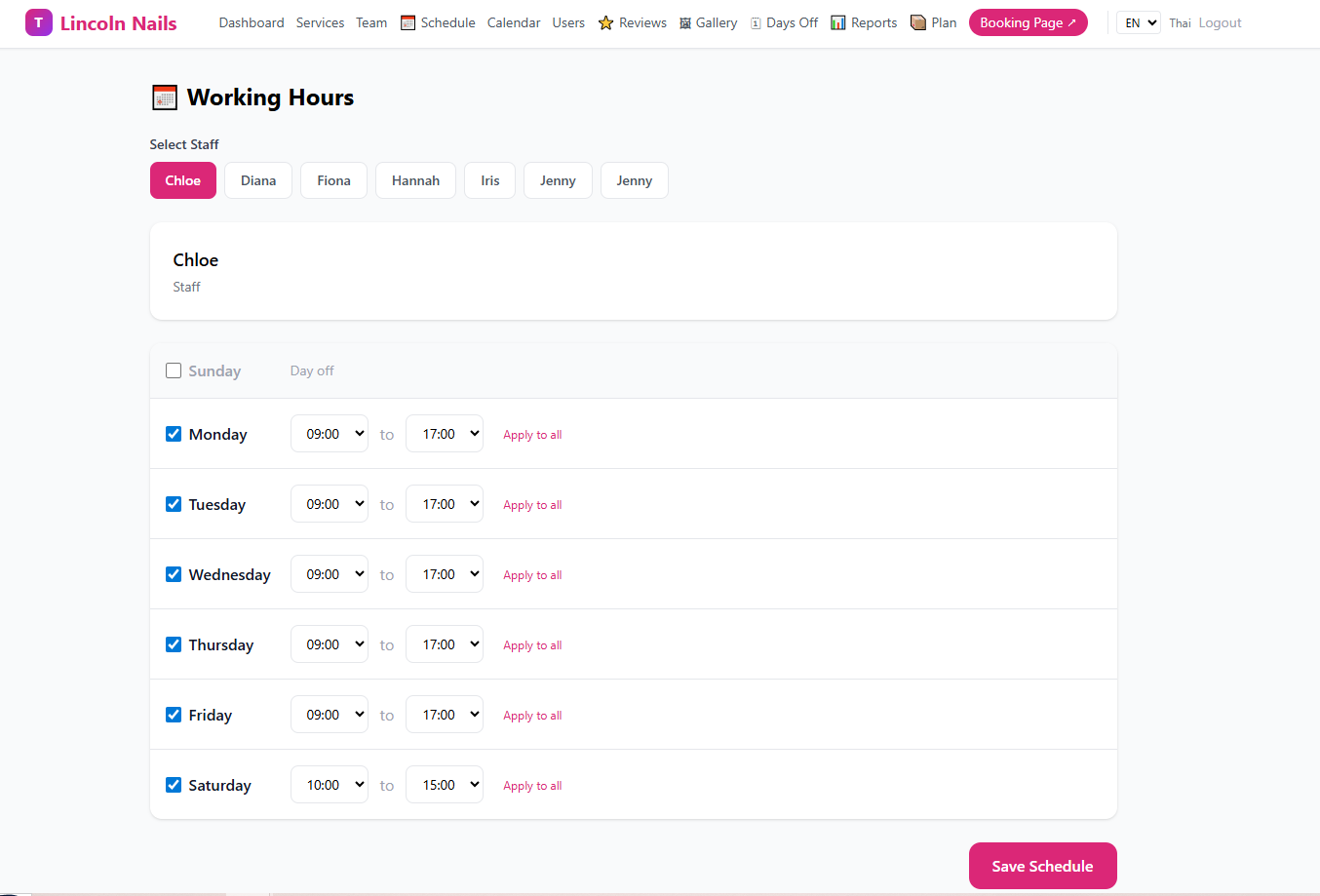Disable the Friday checkbox
The image size is (1320, 896).
pos(174,715)
